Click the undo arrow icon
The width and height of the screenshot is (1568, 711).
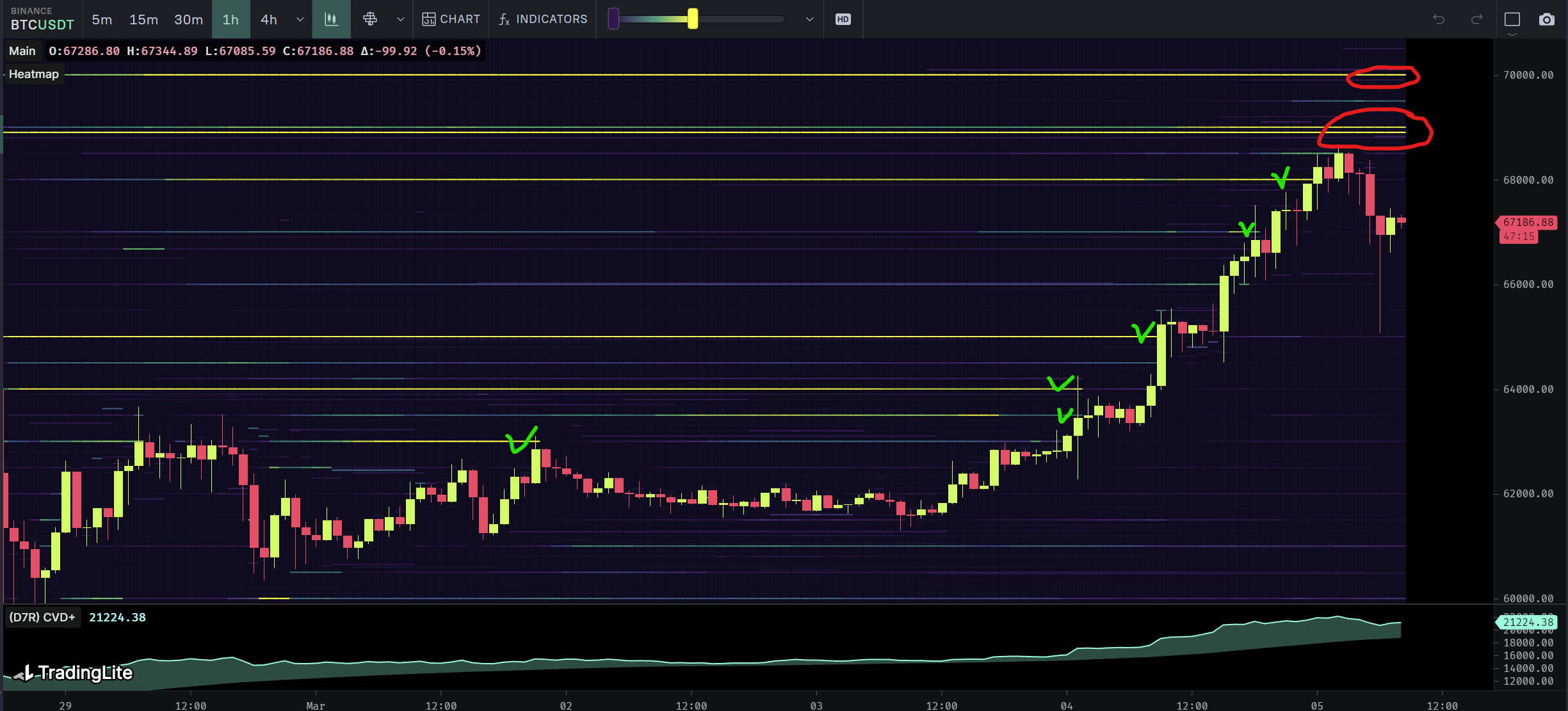coord(1439,19)
